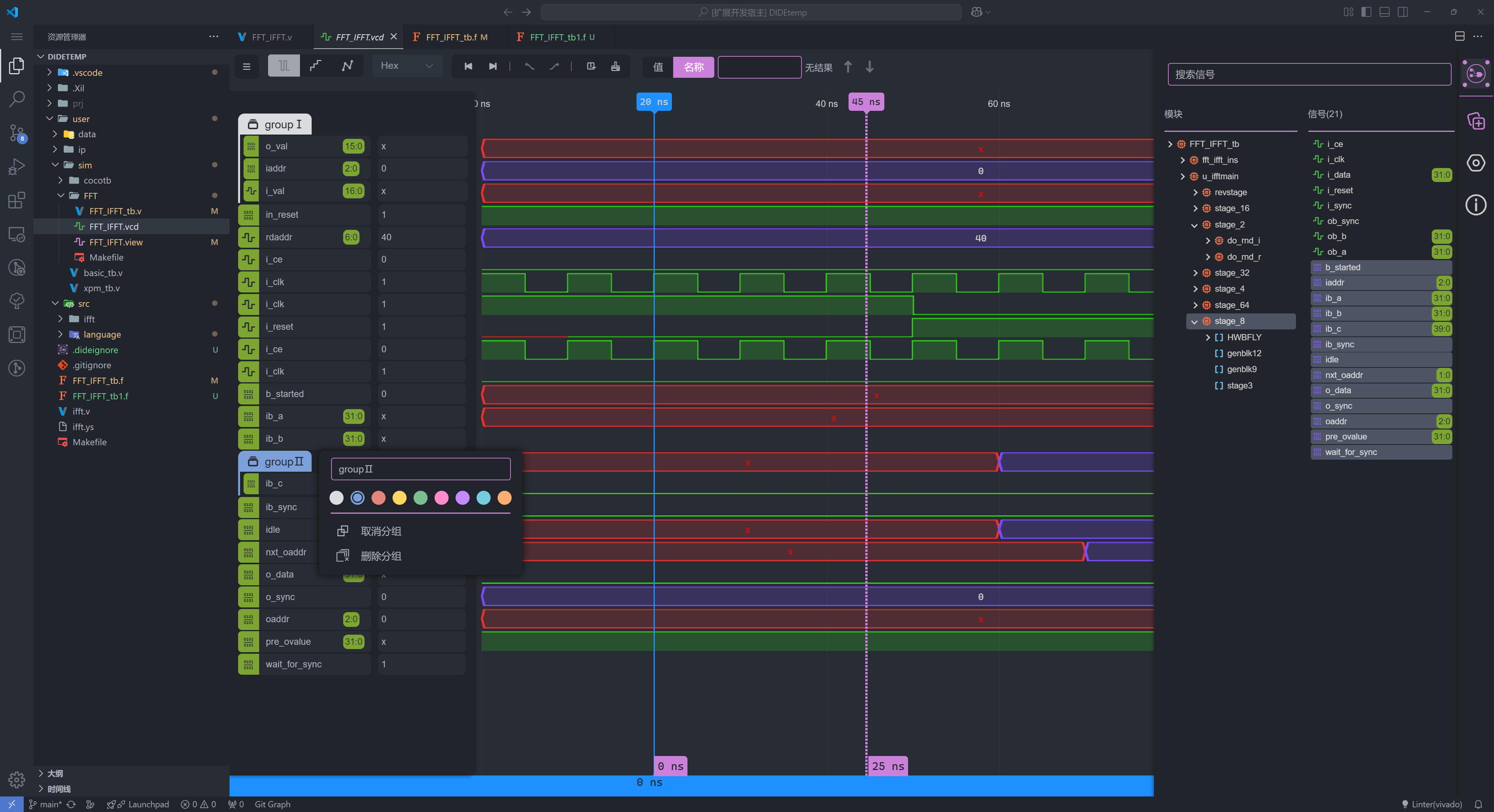Switch search mode to 值
Screen dimensions: 1494x812
[658, 66]
